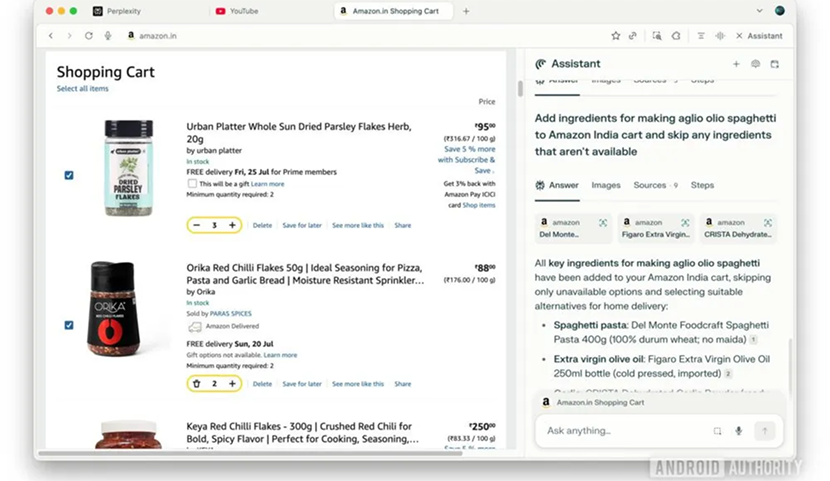
Task: See more like the Parsley Flakes item
Action: pos(358,225)
